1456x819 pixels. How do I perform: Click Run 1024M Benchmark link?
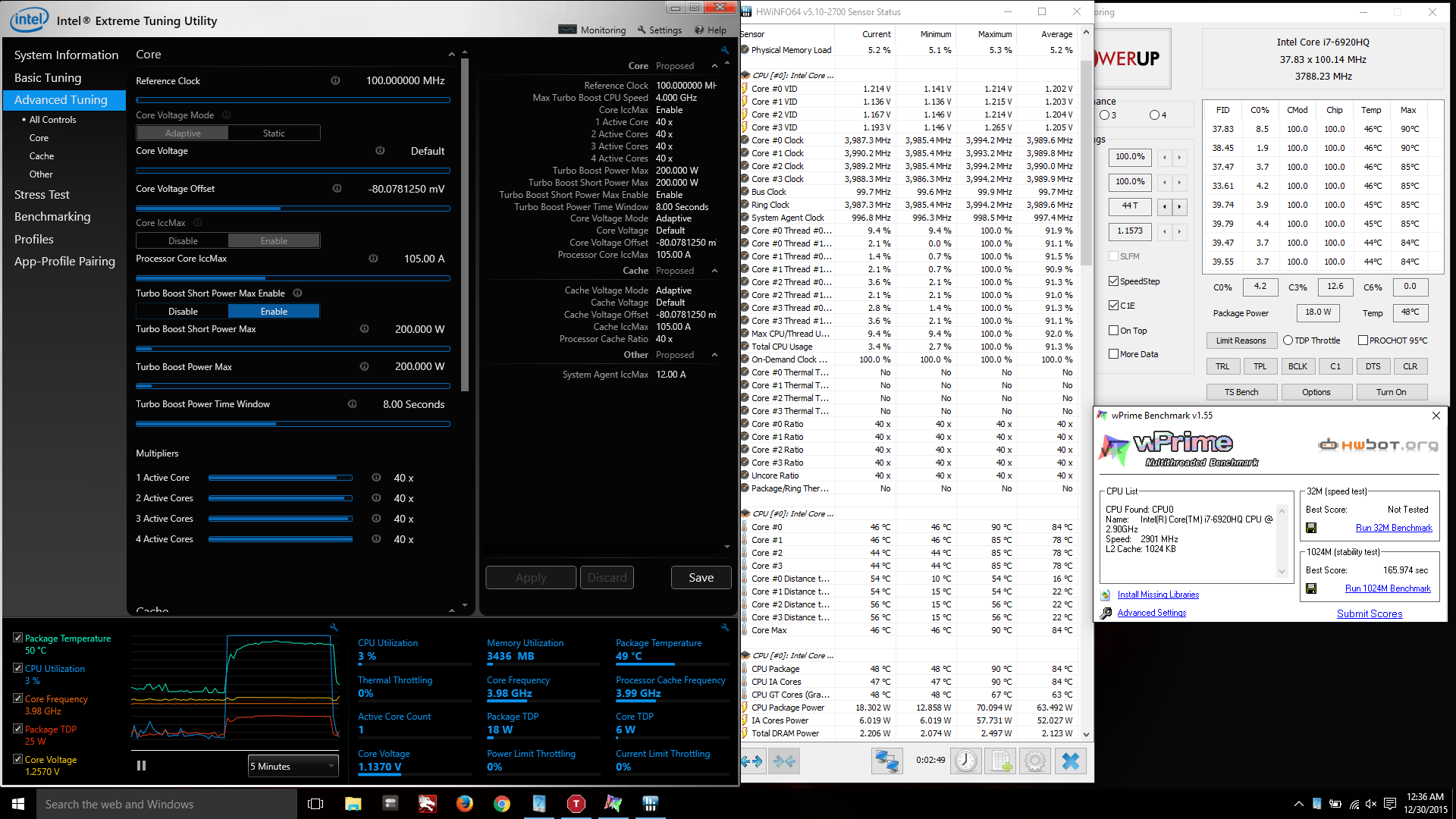point(1388,588)
